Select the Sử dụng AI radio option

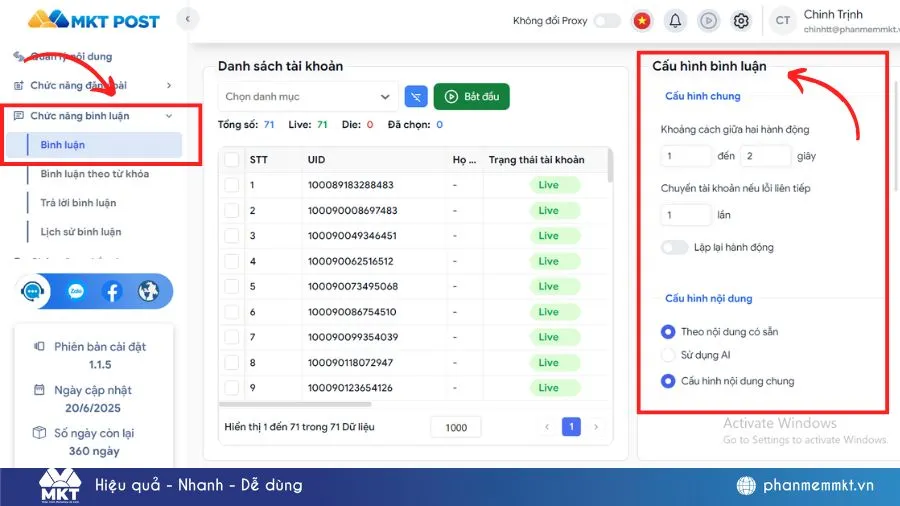click(668, 355)
